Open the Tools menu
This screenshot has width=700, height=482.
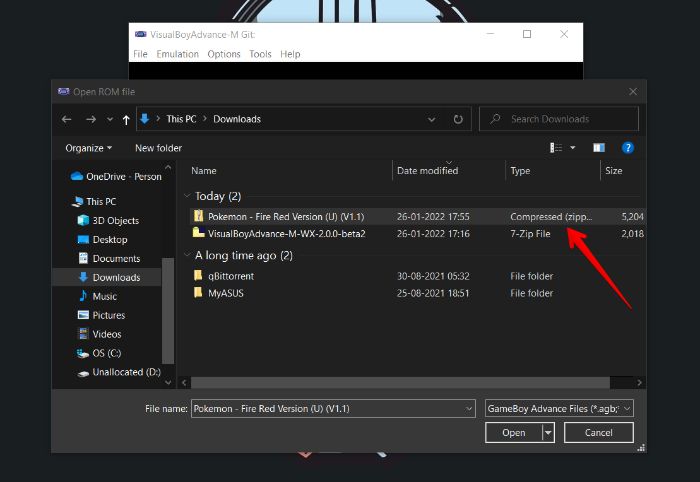(260, 54)
